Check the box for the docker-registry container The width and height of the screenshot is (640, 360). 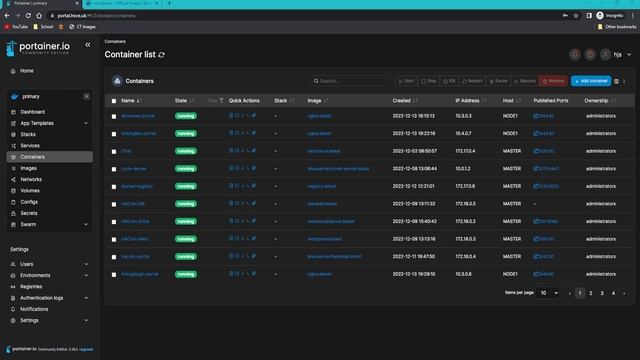click(x=114, y=187)
